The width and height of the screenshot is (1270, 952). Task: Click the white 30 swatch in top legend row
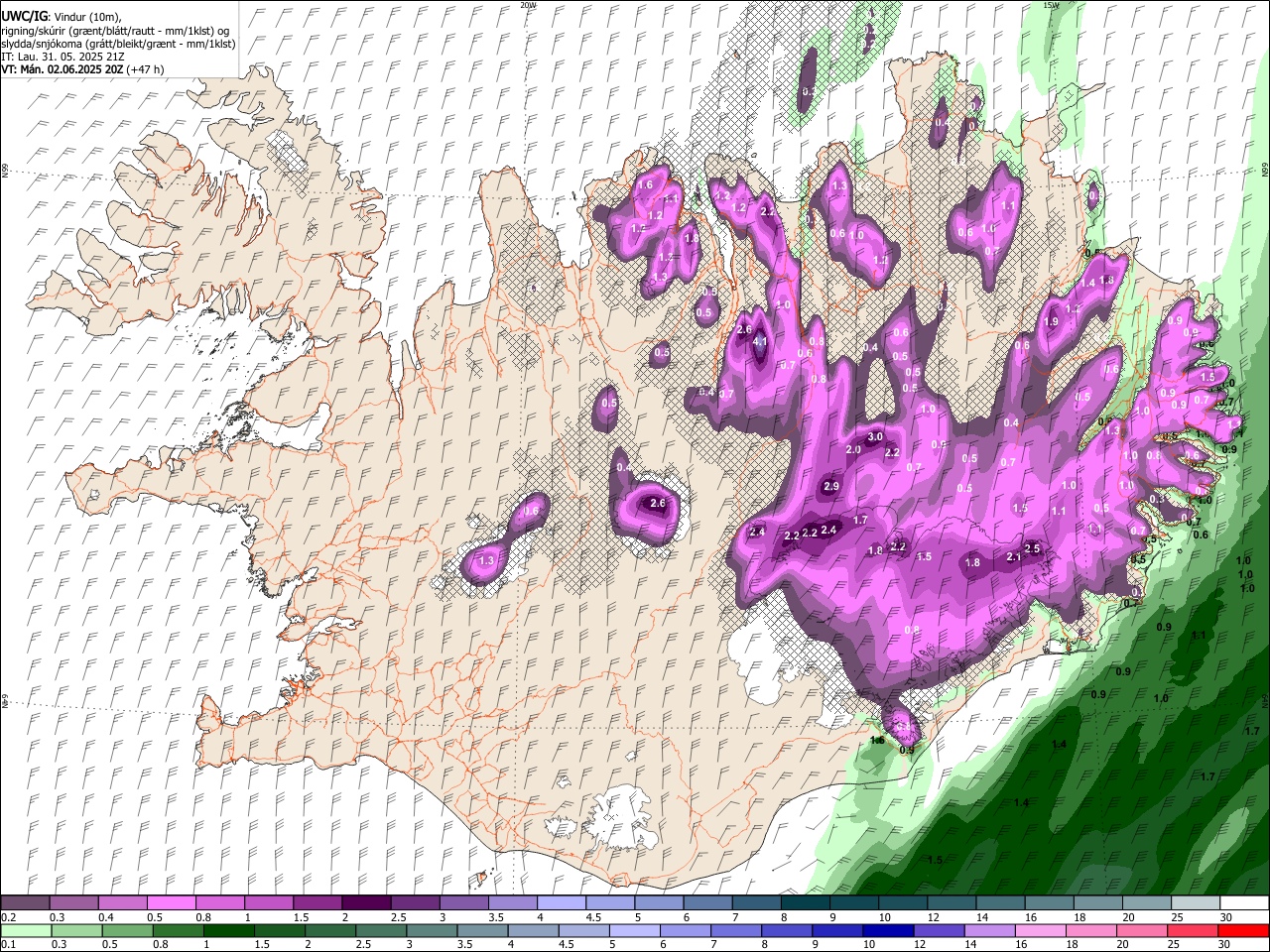tap(1244, 903)
